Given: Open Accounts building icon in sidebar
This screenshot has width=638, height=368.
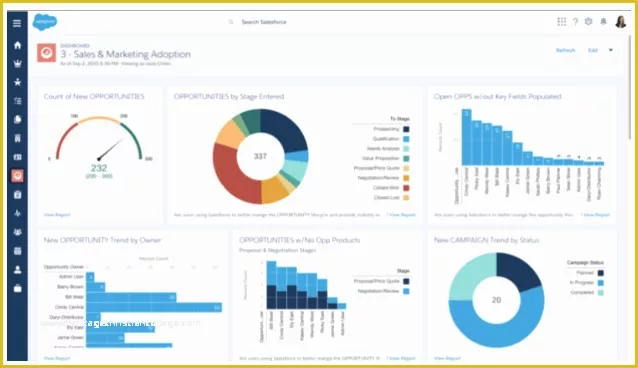Looking at the screenshot, I should click(17, 138).
